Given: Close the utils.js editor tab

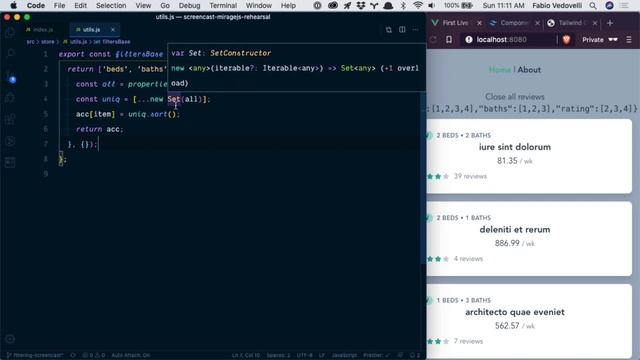Looking at the screenshot, I should (x=113, y=30).
